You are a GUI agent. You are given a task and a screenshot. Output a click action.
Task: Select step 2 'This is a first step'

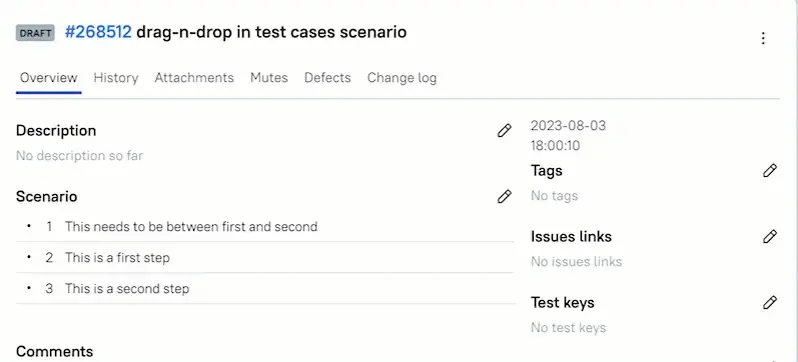tap(265, 258)
